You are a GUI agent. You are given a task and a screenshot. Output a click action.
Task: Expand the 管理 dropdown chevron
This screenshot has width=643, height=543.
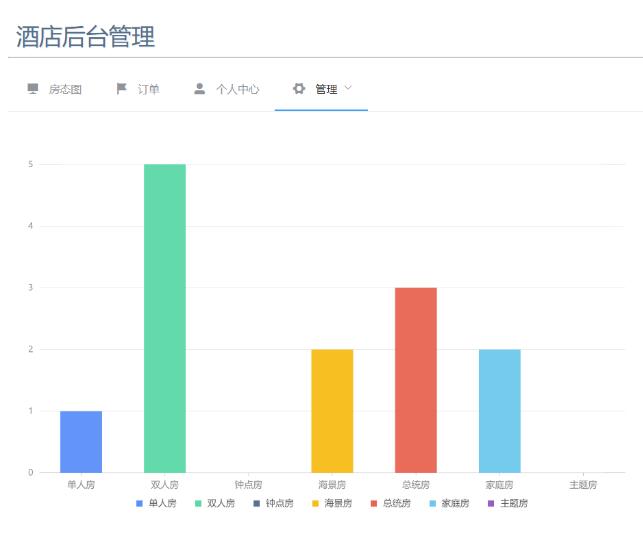click(x=348, y=87)
